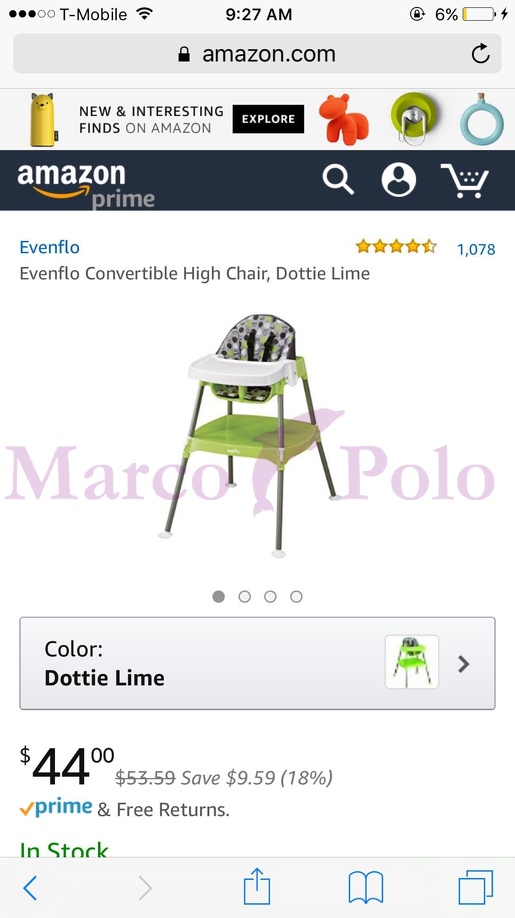
Task: Click the Amazon Prime logo
Action: point(85,186)
